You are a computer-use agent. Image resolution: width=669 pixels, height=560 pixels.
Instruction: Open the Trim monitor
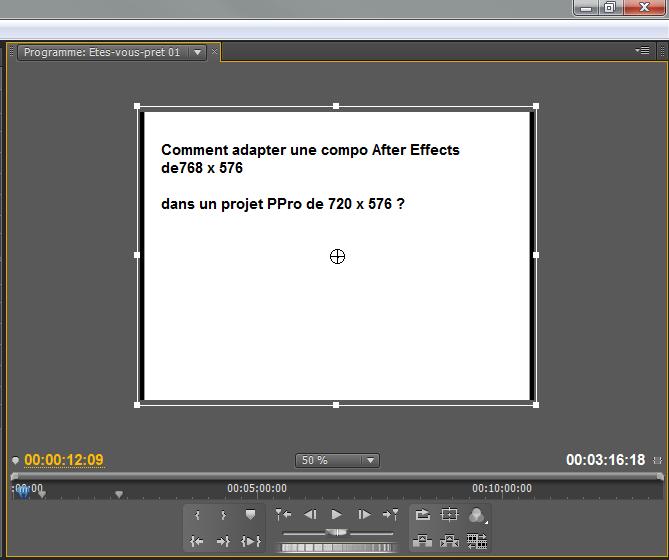click(477, 541)
